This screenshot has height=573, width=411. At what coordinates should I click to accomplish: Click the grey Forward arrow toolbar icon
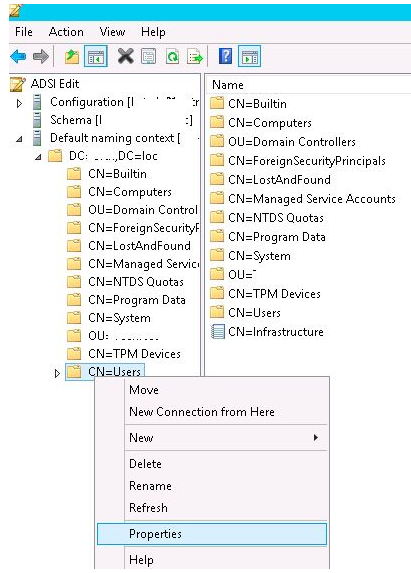tap(41, 57)
